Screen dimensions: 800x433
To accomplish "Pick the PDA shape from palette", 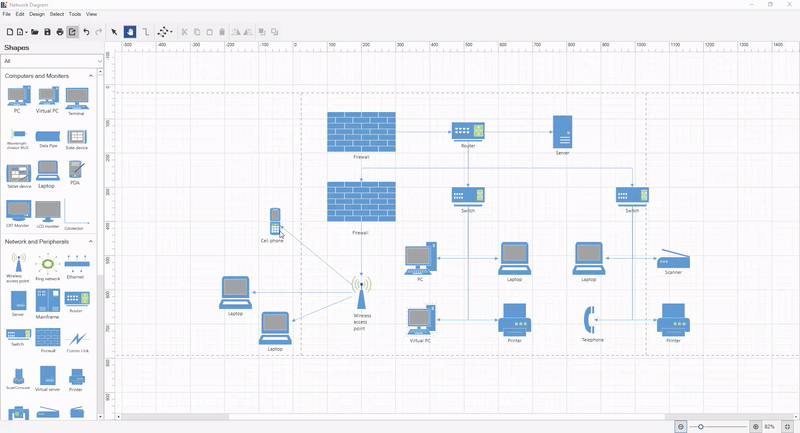I will (x=76, y=170).
